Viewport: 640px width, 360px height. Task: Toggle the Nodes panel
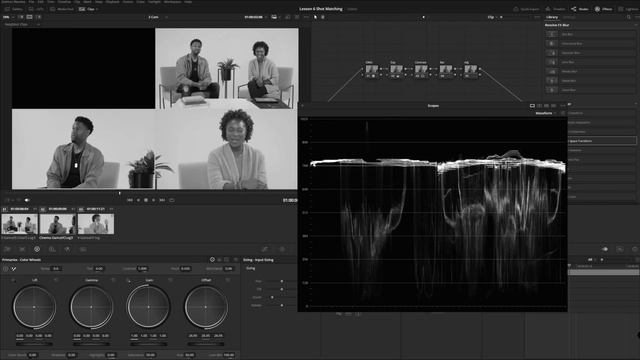coord(580,9)
